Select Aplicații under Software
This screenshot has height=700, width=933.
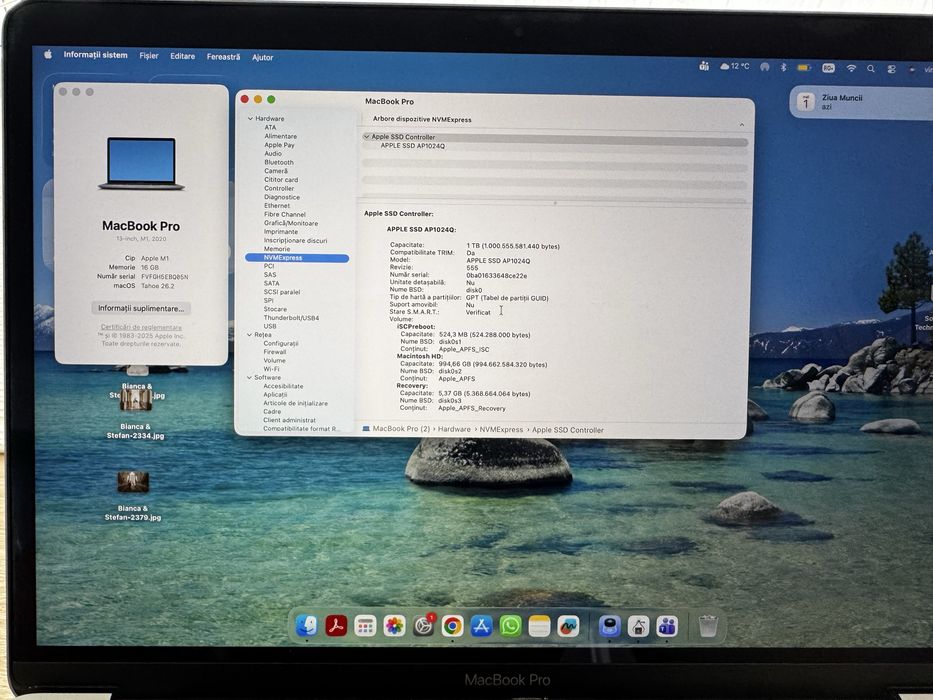point(275,394)
